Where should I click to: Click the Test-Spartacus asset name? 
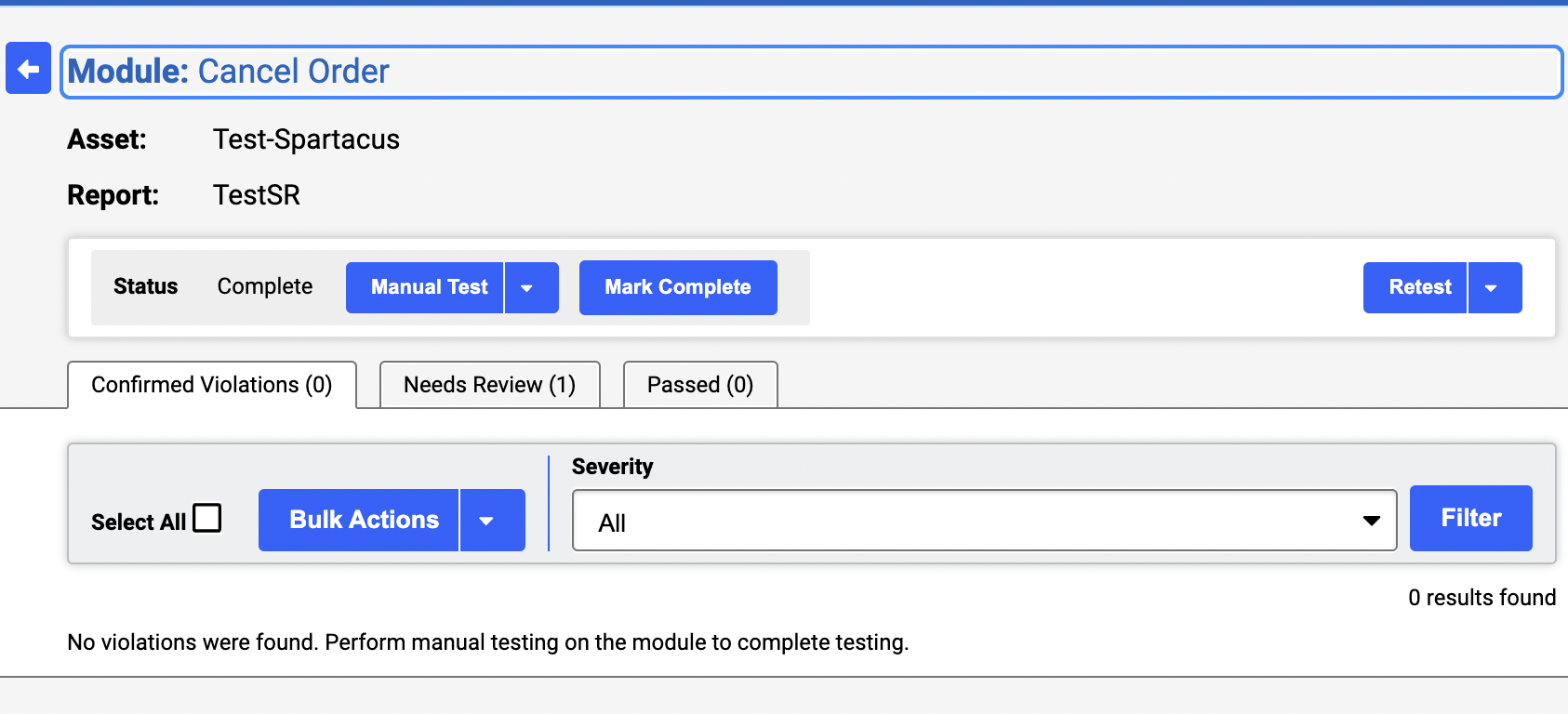pos(306,139)
